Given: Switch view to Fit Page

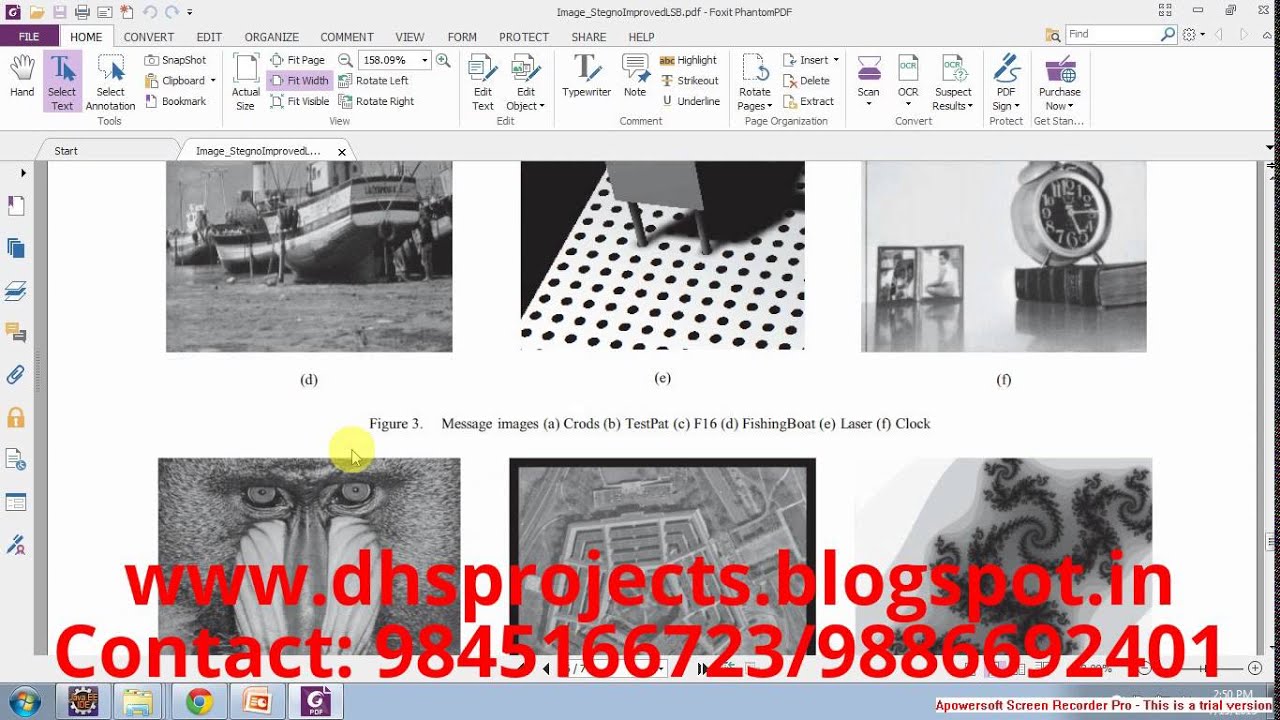Looking at the screenshot, I should pos(298,60).
